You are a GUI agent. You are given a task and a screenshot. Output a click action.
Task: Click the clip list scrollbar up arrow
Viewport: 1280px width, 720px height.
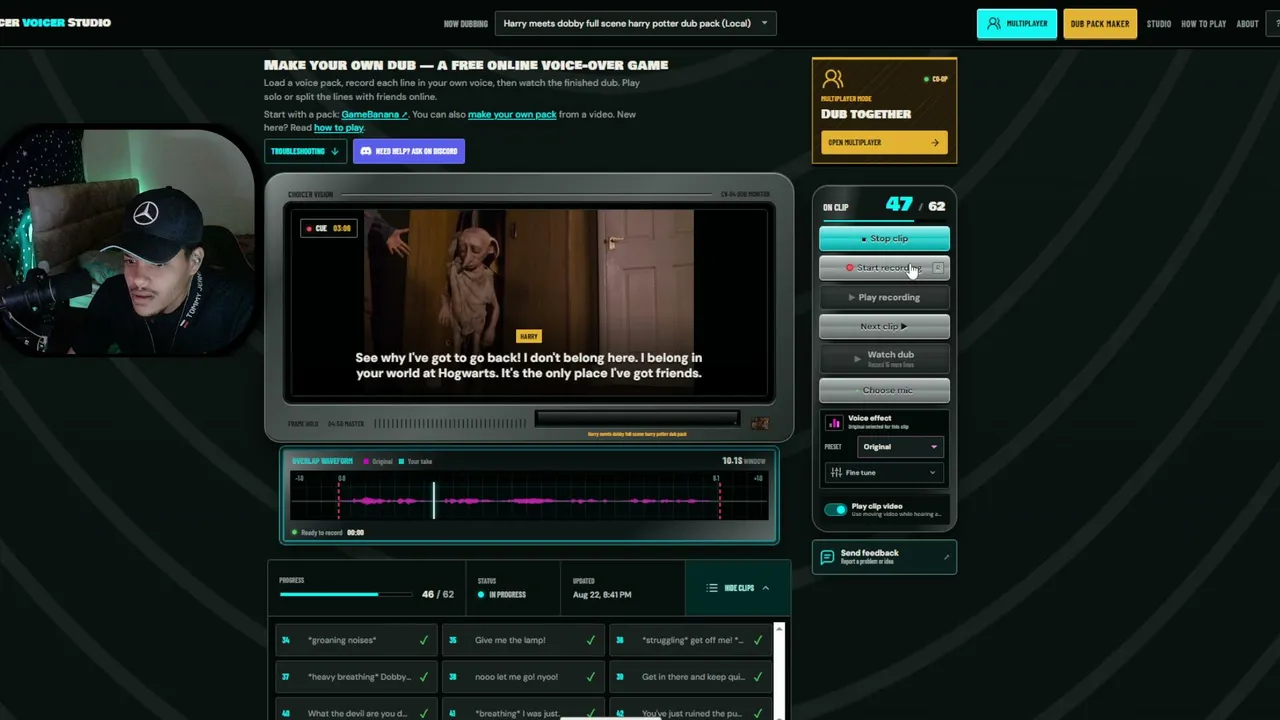(x=779, y=628)
